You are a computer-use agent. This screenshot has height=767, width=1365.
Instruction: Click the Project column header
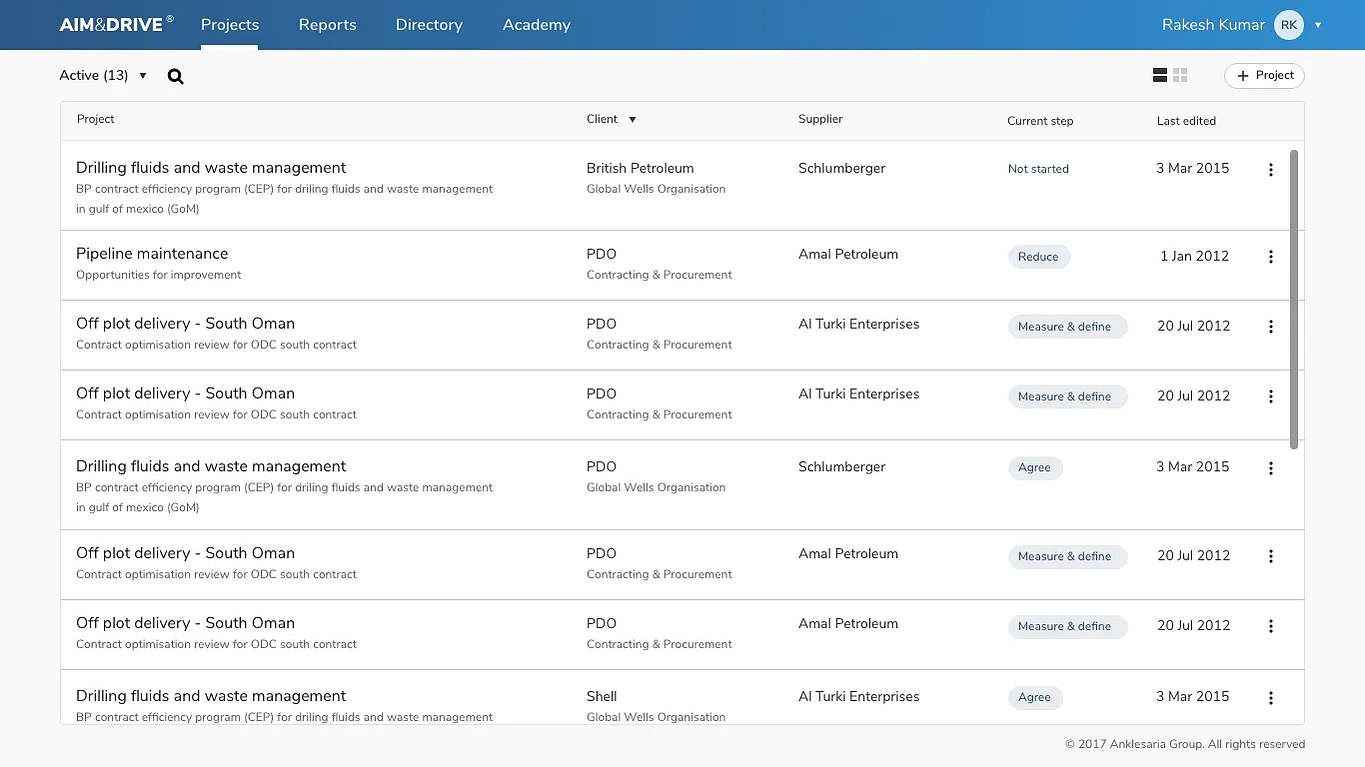[x=96, y=119]
